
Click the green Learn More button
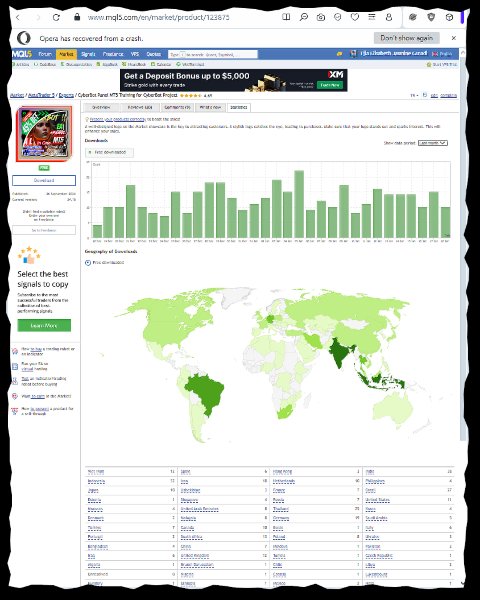(44, 325)
